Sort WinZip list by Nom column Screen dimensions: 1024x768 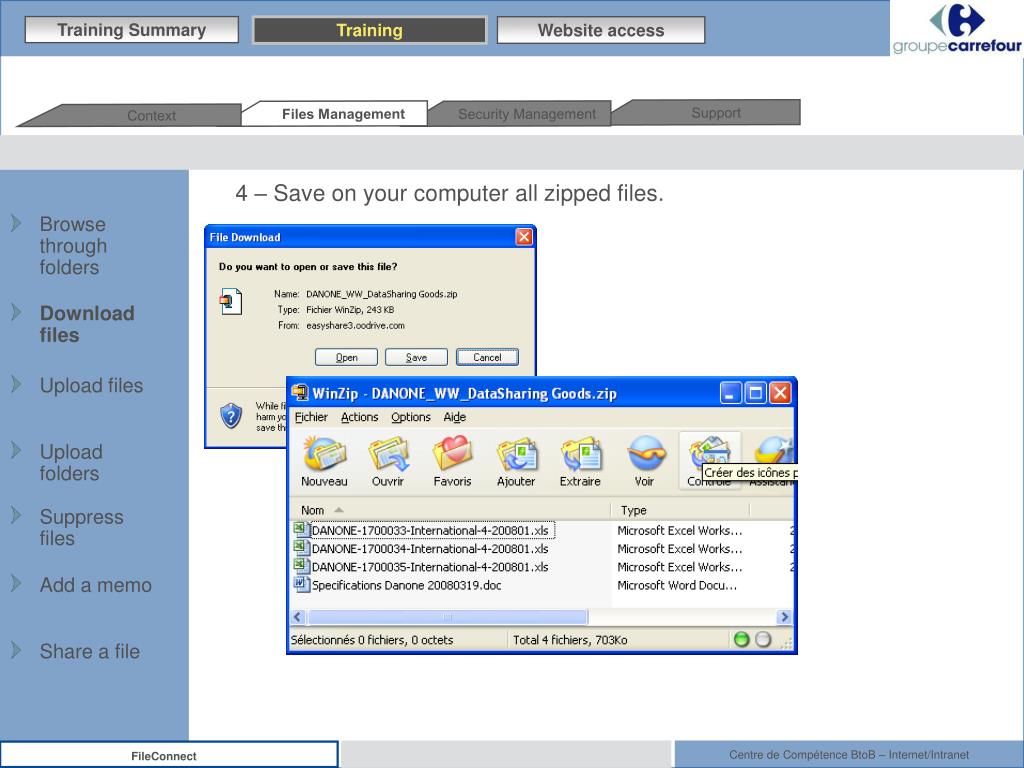(x=450, y=510)
